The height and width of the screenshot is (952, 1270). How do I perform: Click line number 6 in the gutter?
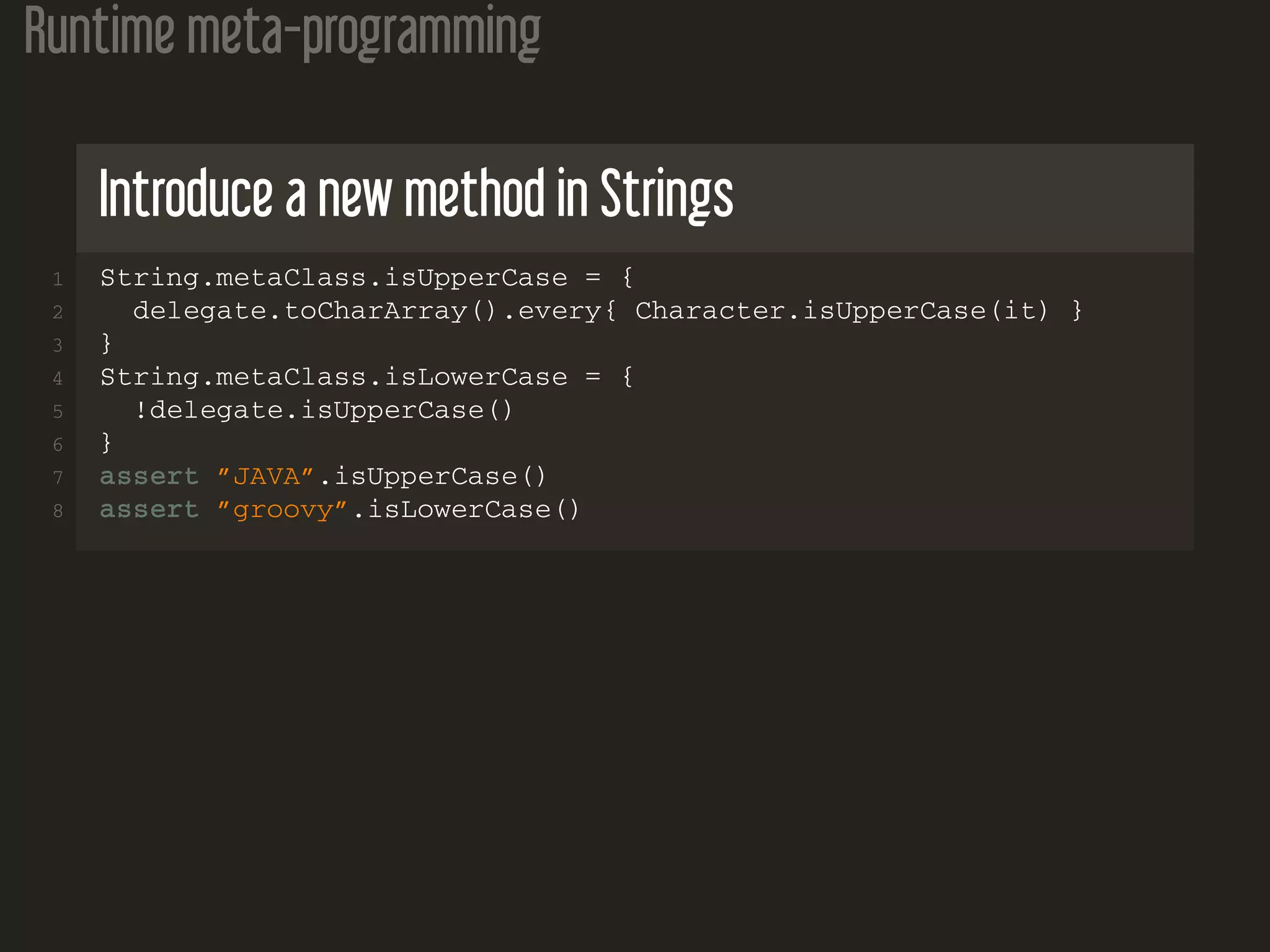tap(58, 444)
